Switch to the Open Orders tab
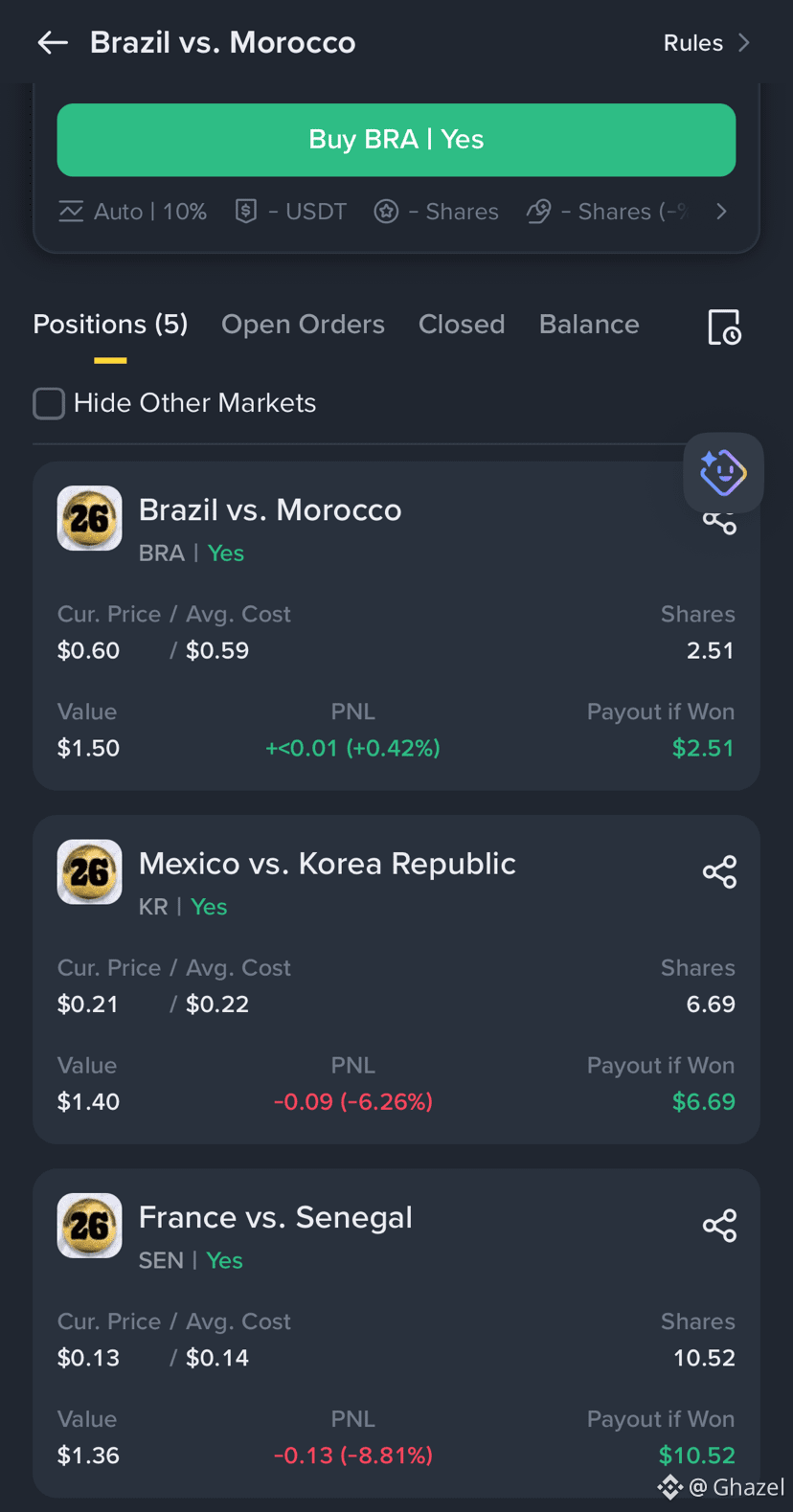The image size is (793, 1512). pos(303,325)
